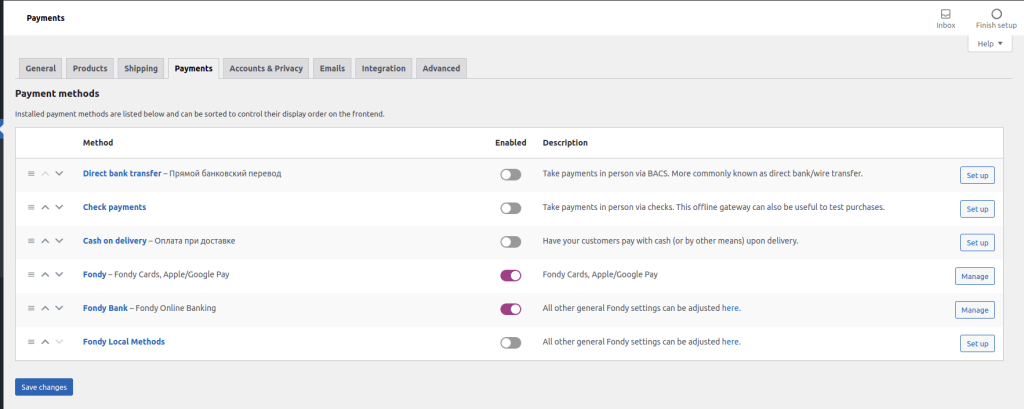This screenshot has height=409, width=1024.
Task: Move Fondy row up with arrow
Action: [x=45, y=275]
